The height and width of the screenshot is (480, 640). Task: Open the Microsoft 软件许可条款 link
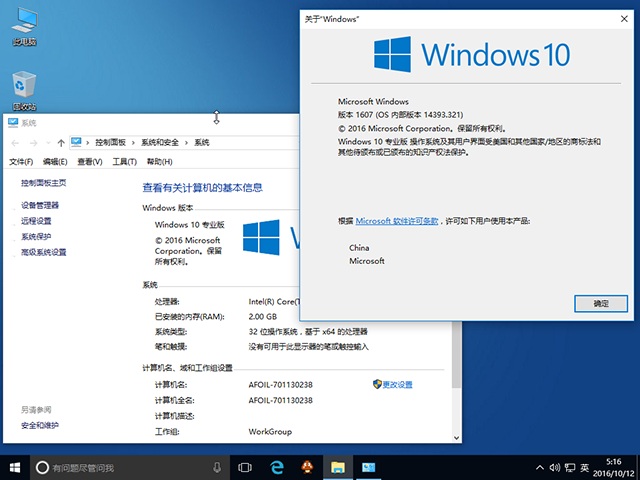pos(397,220)
